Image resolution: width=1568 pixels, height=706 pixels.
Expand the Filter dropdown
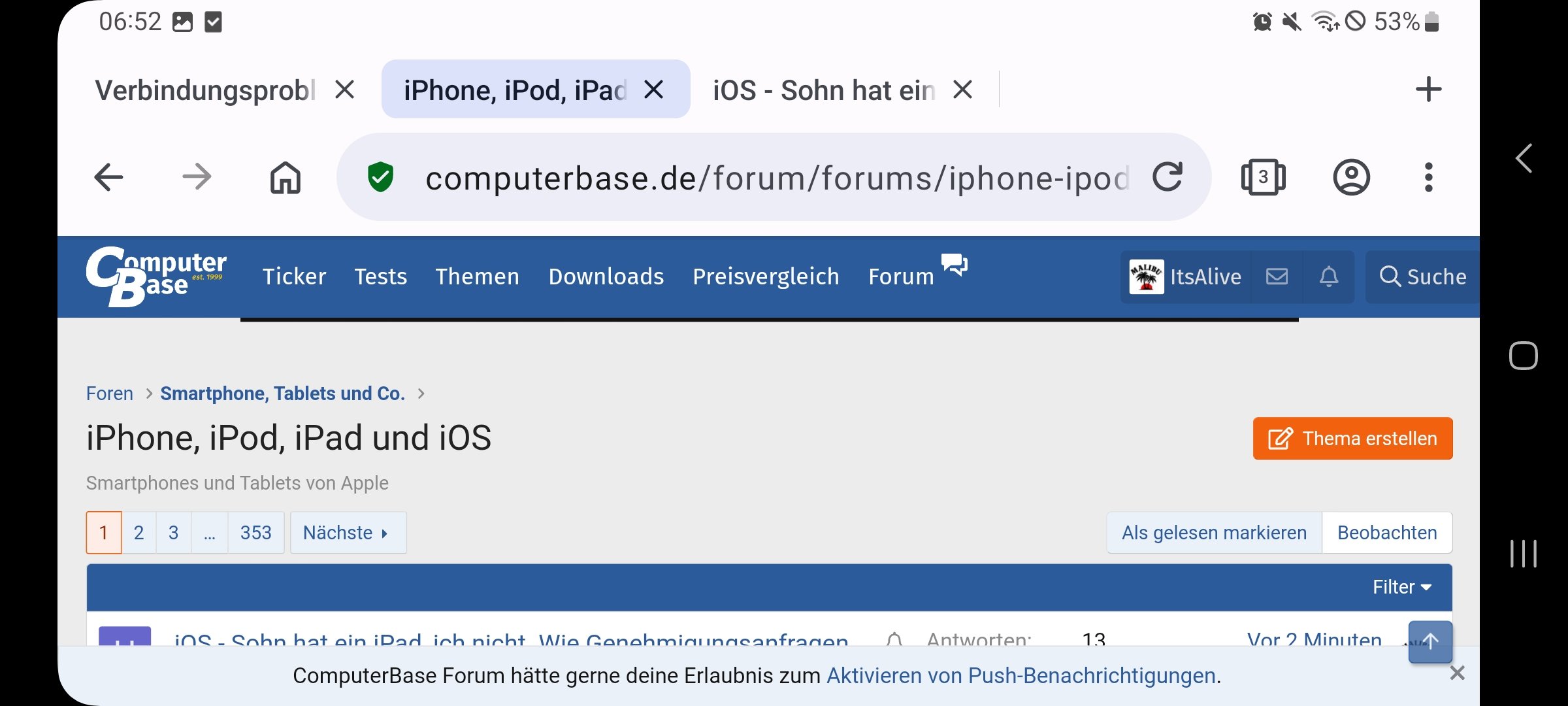1401,587
